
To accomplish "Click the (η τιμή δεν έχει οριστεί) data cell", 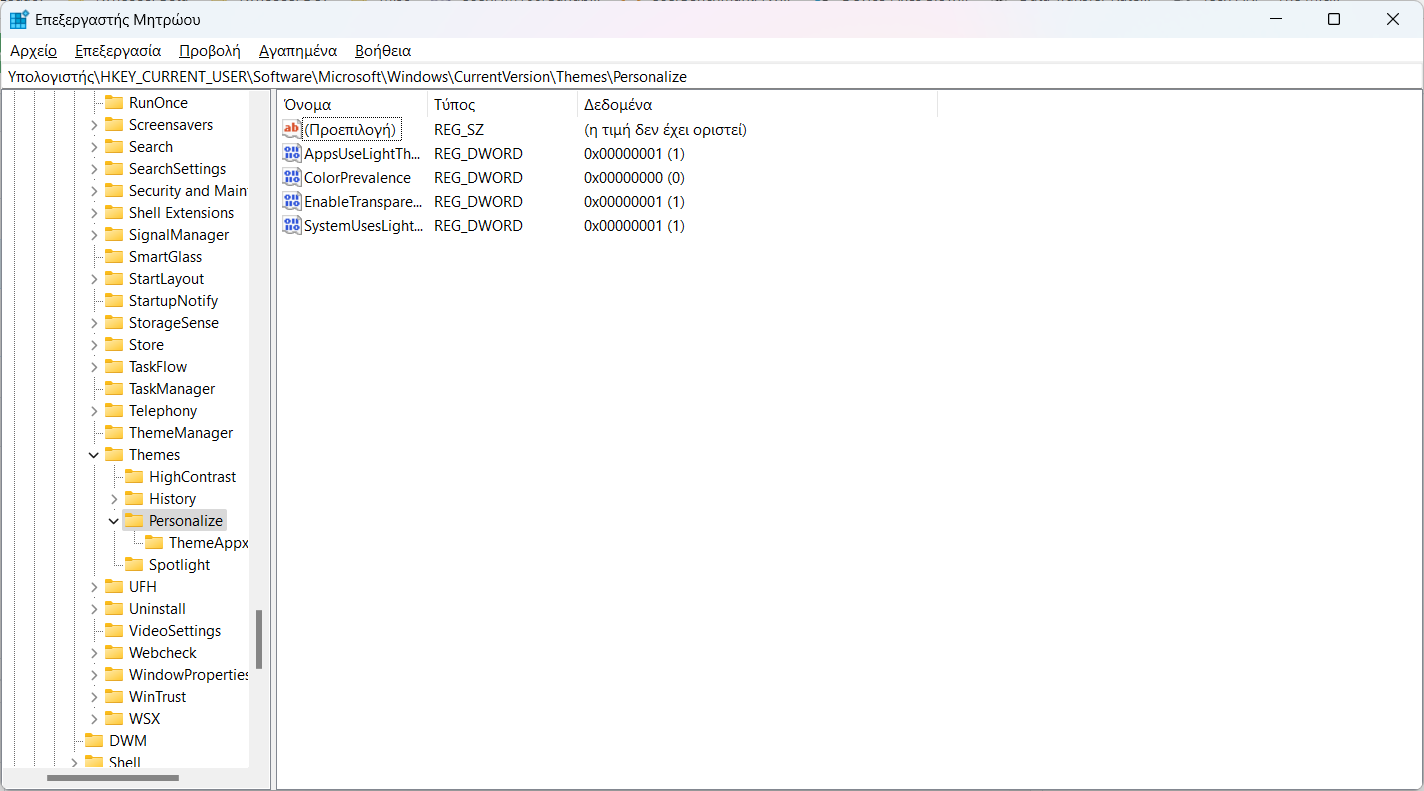I will [x=665, y=129].
